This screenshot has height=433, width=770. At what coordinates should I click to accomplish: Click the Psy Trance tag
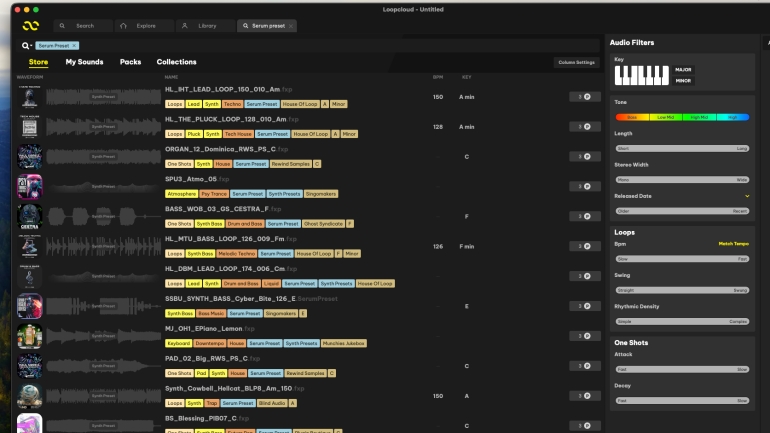pyautogui.click(x=214, y=194)
